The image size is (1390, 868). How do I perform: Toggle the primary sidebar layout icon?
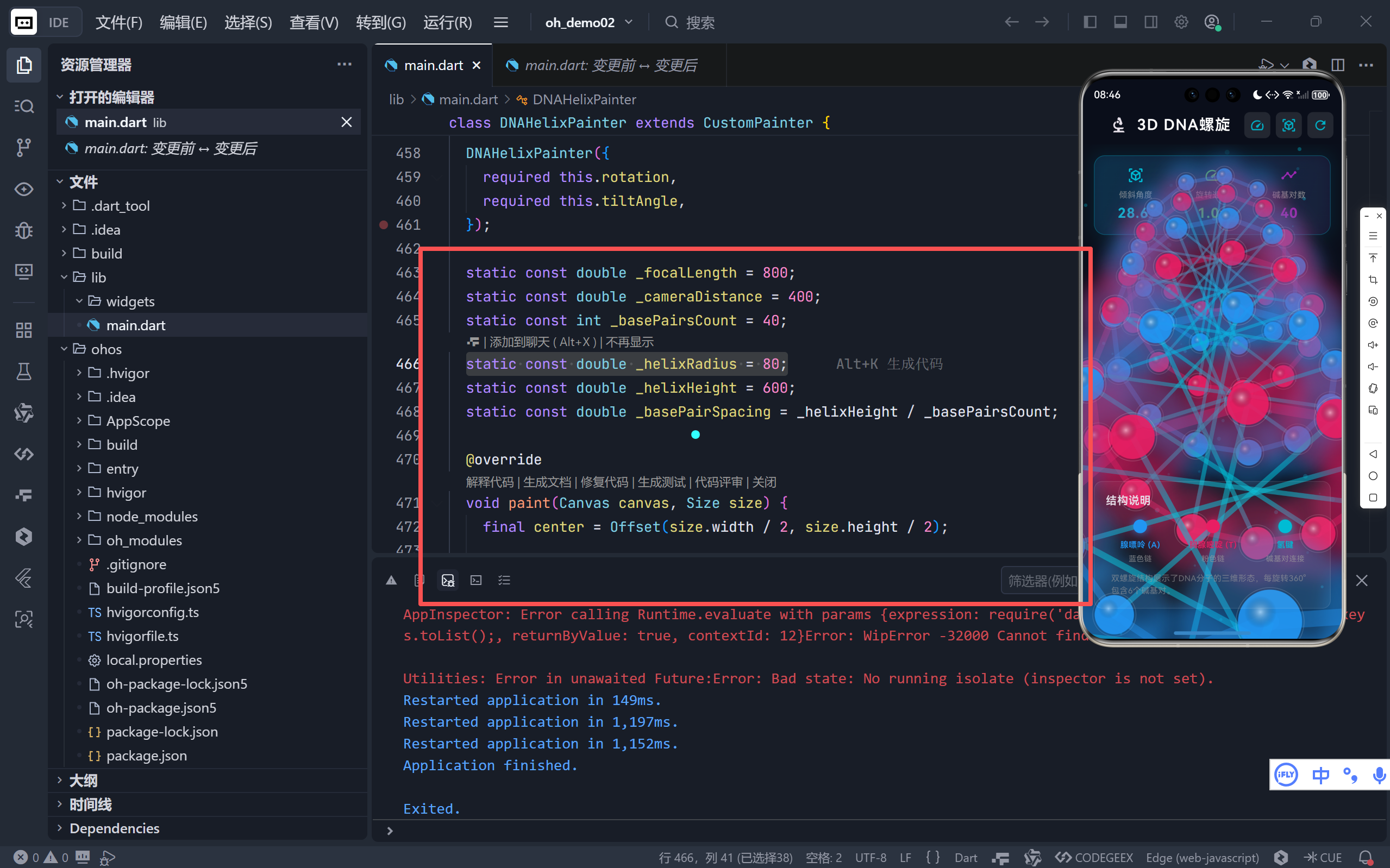[x=1090, y=22]
